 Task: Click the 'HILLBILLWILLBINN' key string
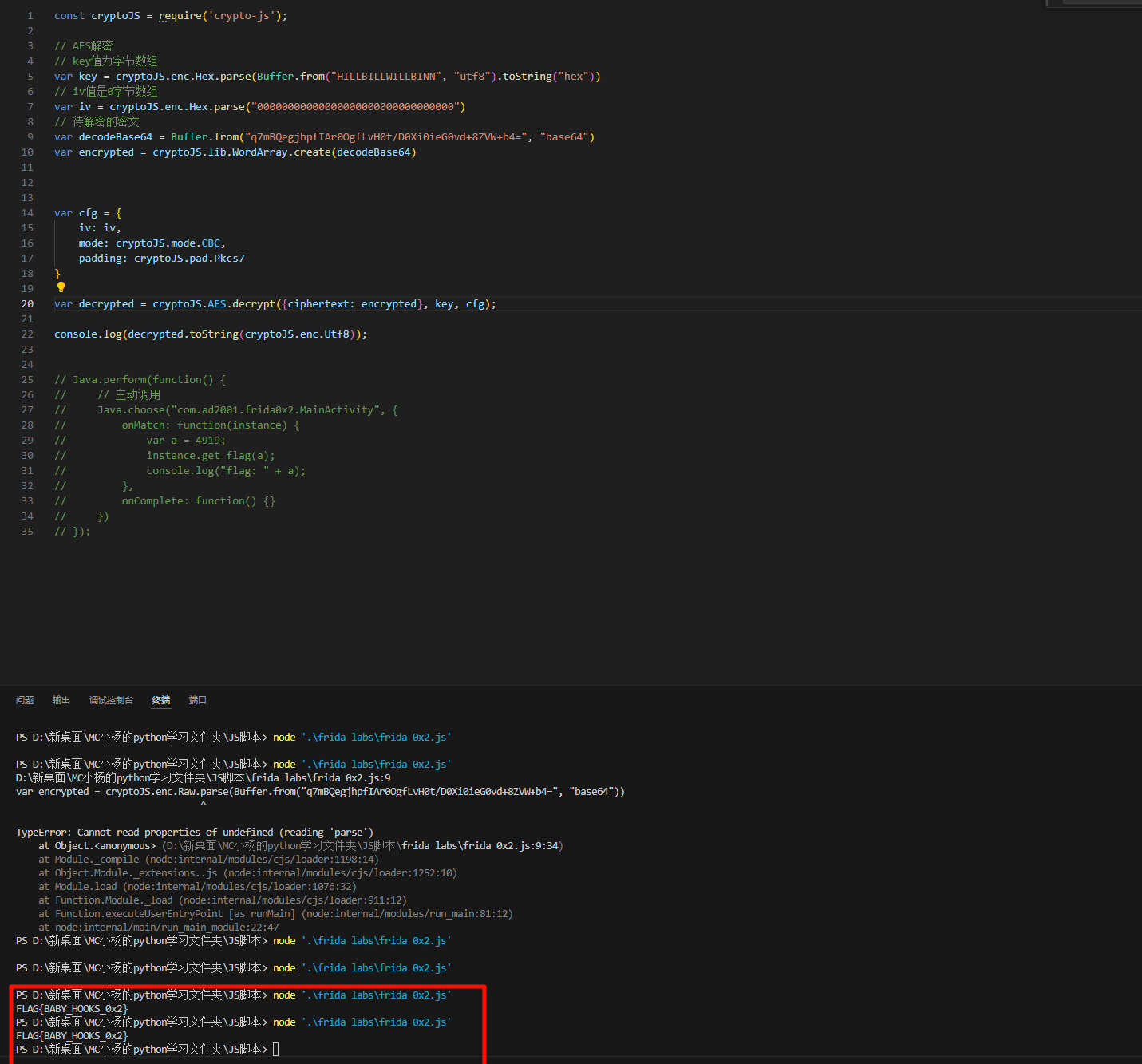click(x=386, y=77)
